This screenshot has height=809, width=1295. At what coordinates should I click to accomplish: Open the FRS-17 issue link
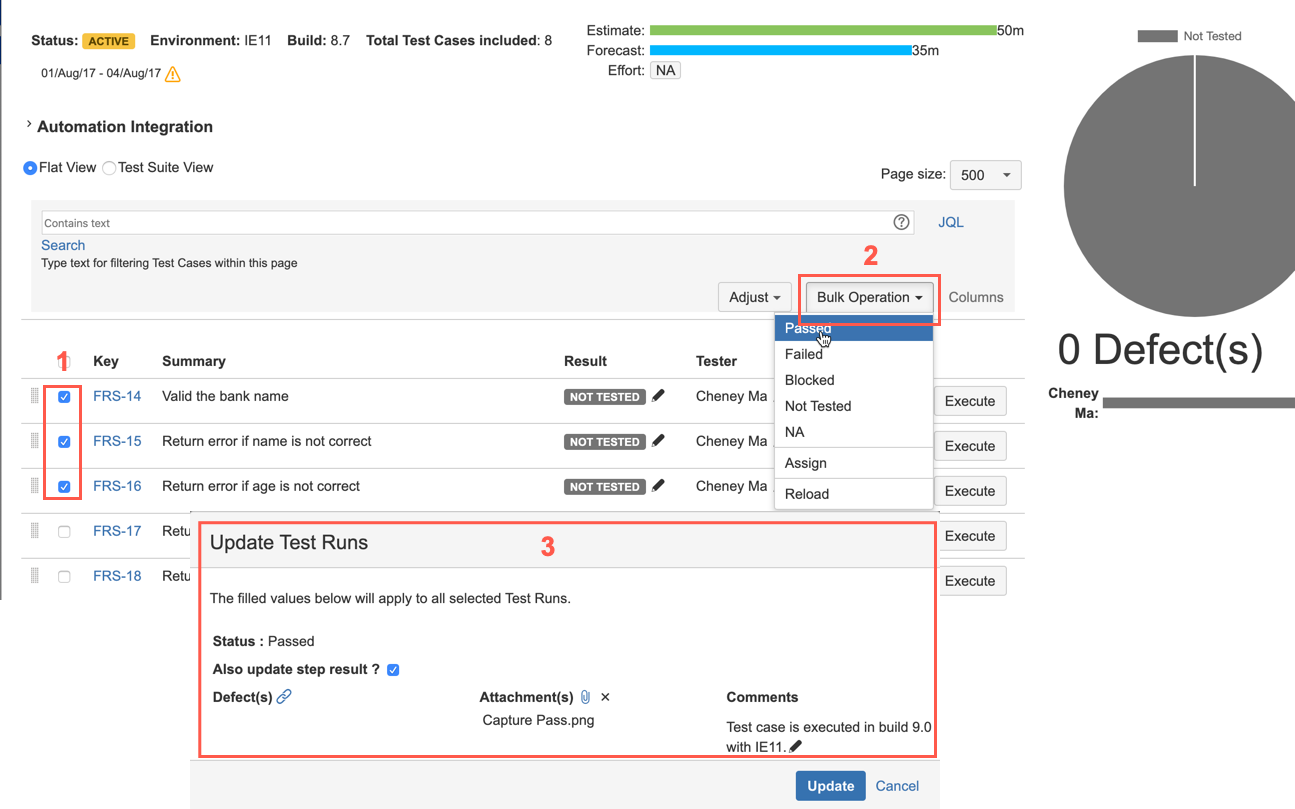(117, 531)
